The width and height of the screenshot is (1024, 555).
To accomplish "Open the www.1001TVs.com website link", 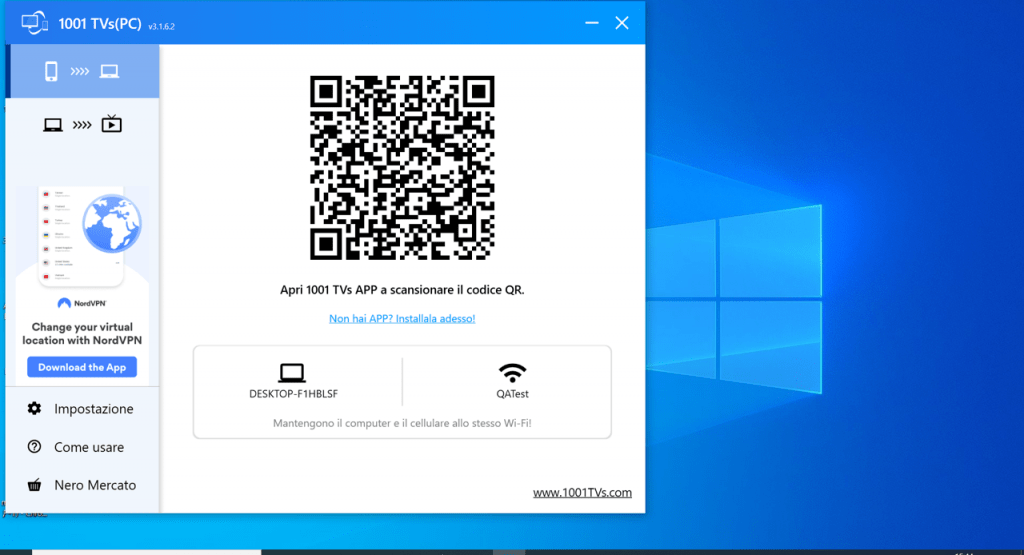I will (x=582, y=492).
